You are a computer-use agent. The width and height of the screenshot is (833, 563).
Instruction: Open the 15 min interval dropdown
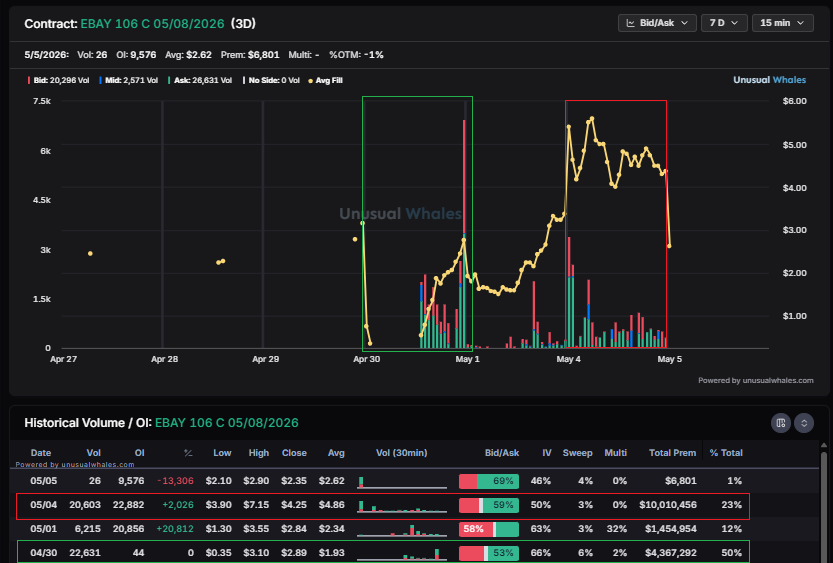(783, 23)
